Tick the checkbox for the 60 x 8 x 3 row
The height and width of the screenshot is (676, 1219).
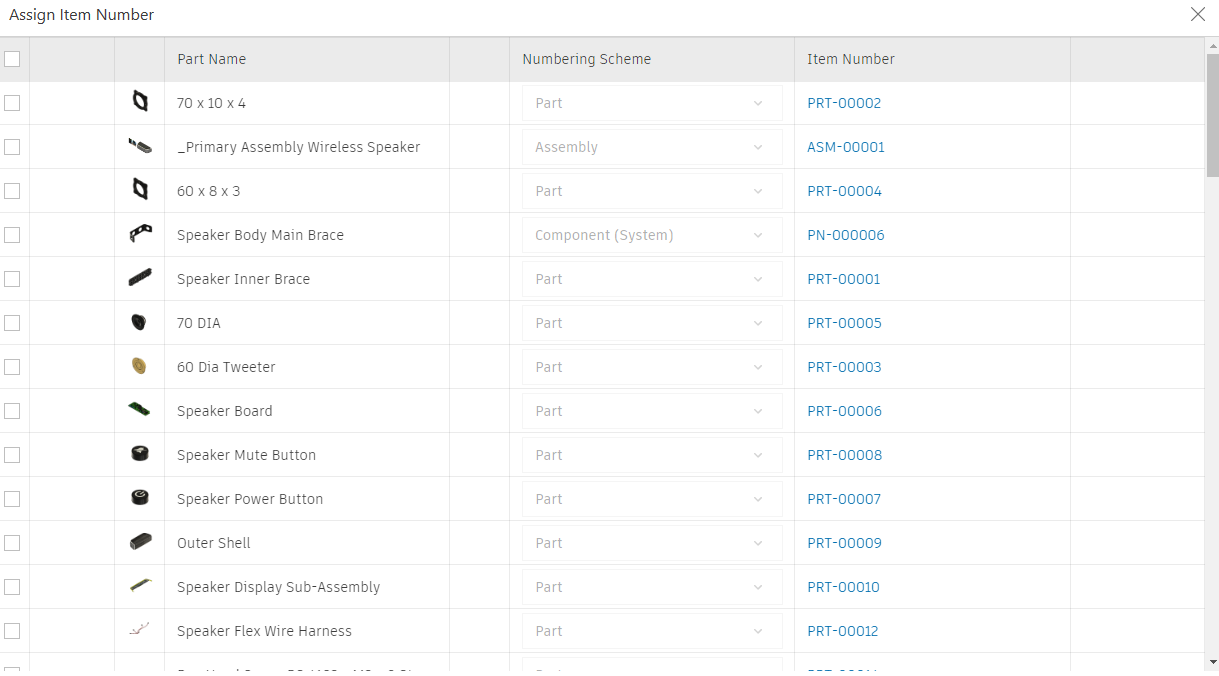click(12, 191)
